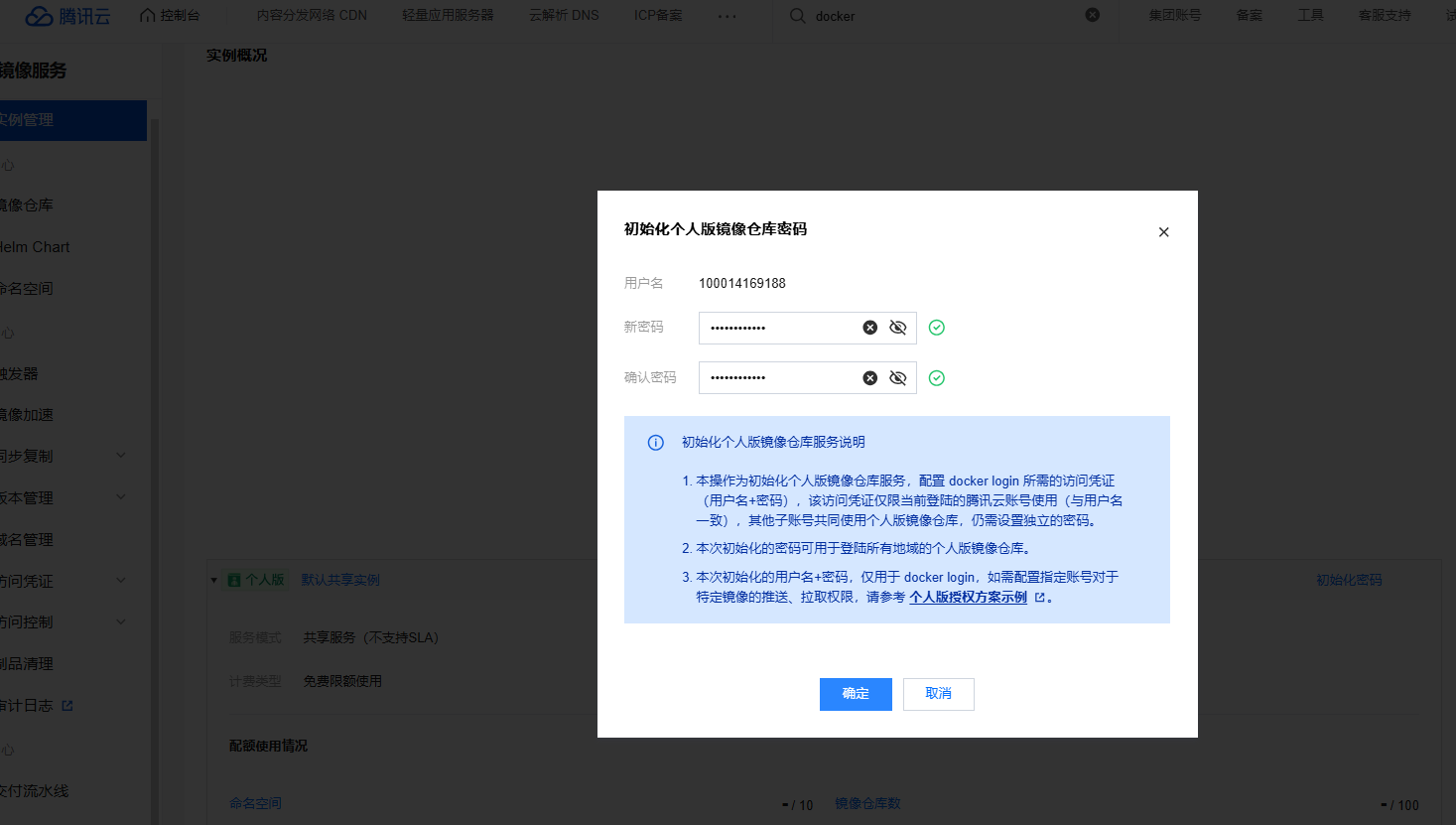Expand the 访问控制 sidebar section
The width and height of the screenshot is (1456, 825).
pos(120,620)
